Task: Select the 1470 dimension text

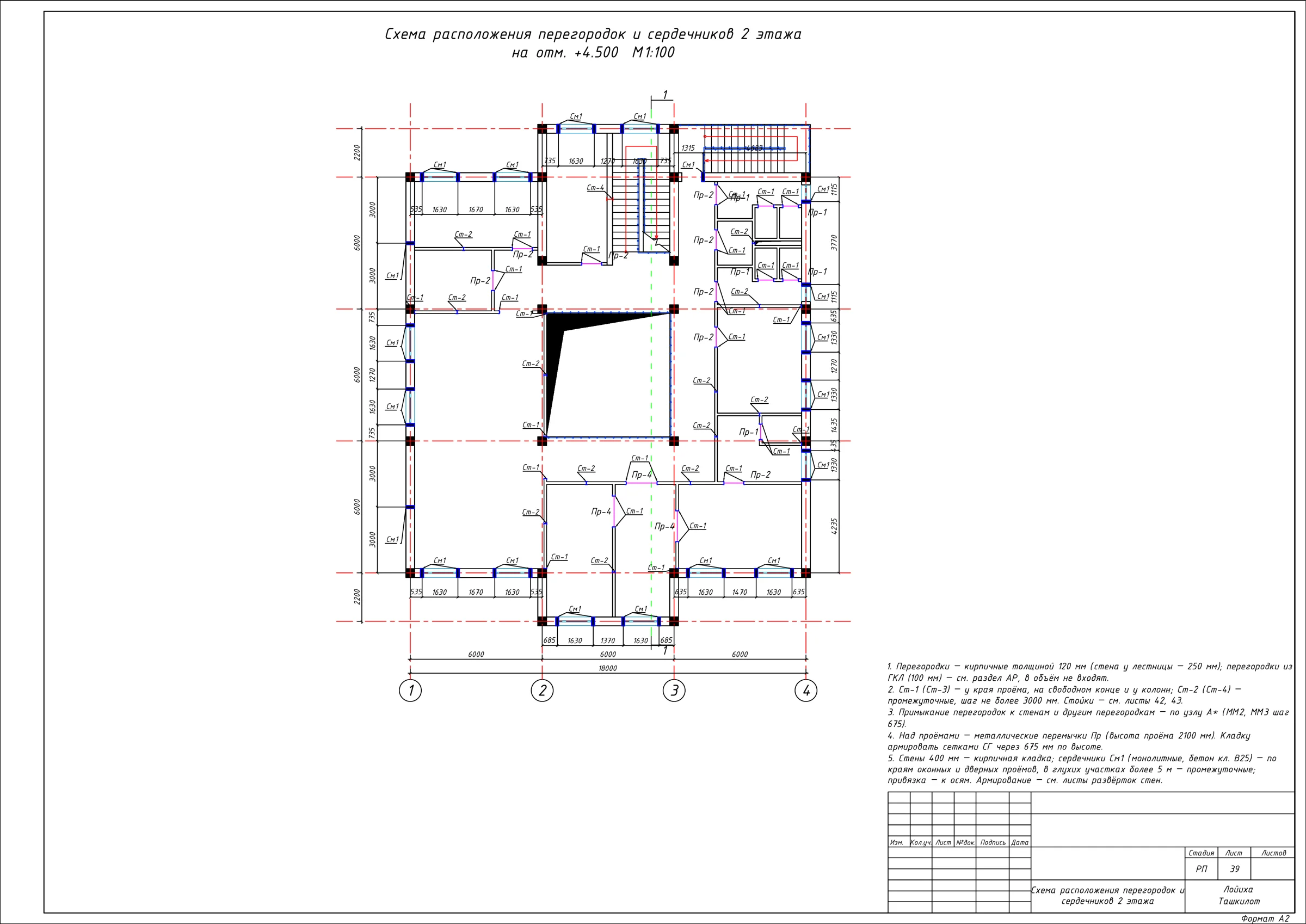Action: coord(740,592)
